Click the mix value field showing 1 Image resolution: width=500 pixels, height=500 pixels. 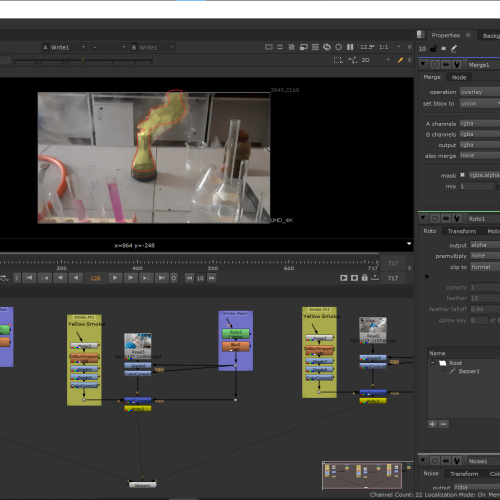[477, 186]
